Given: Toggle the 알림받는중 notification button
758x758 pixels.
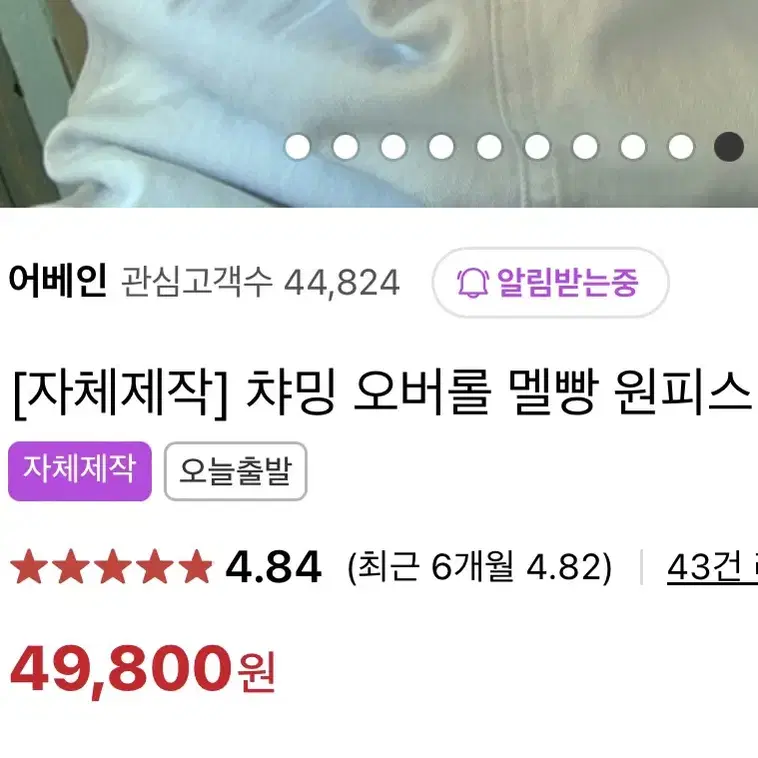Looking at the screenshot, I should coord(550,282).
